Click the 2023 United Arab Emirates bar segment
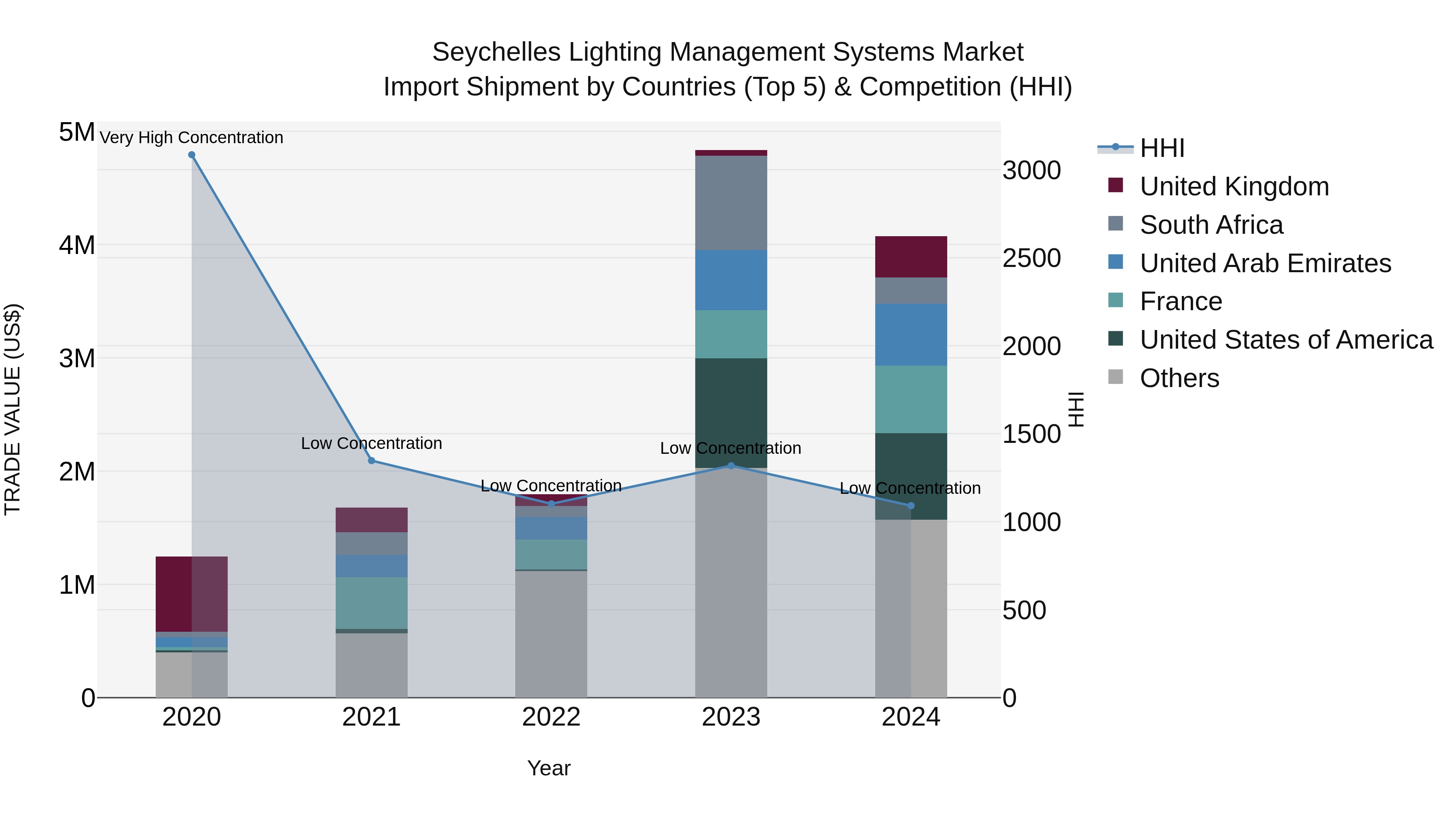The height and width of the screenshot is (819, 1456). tap(731, 280)
